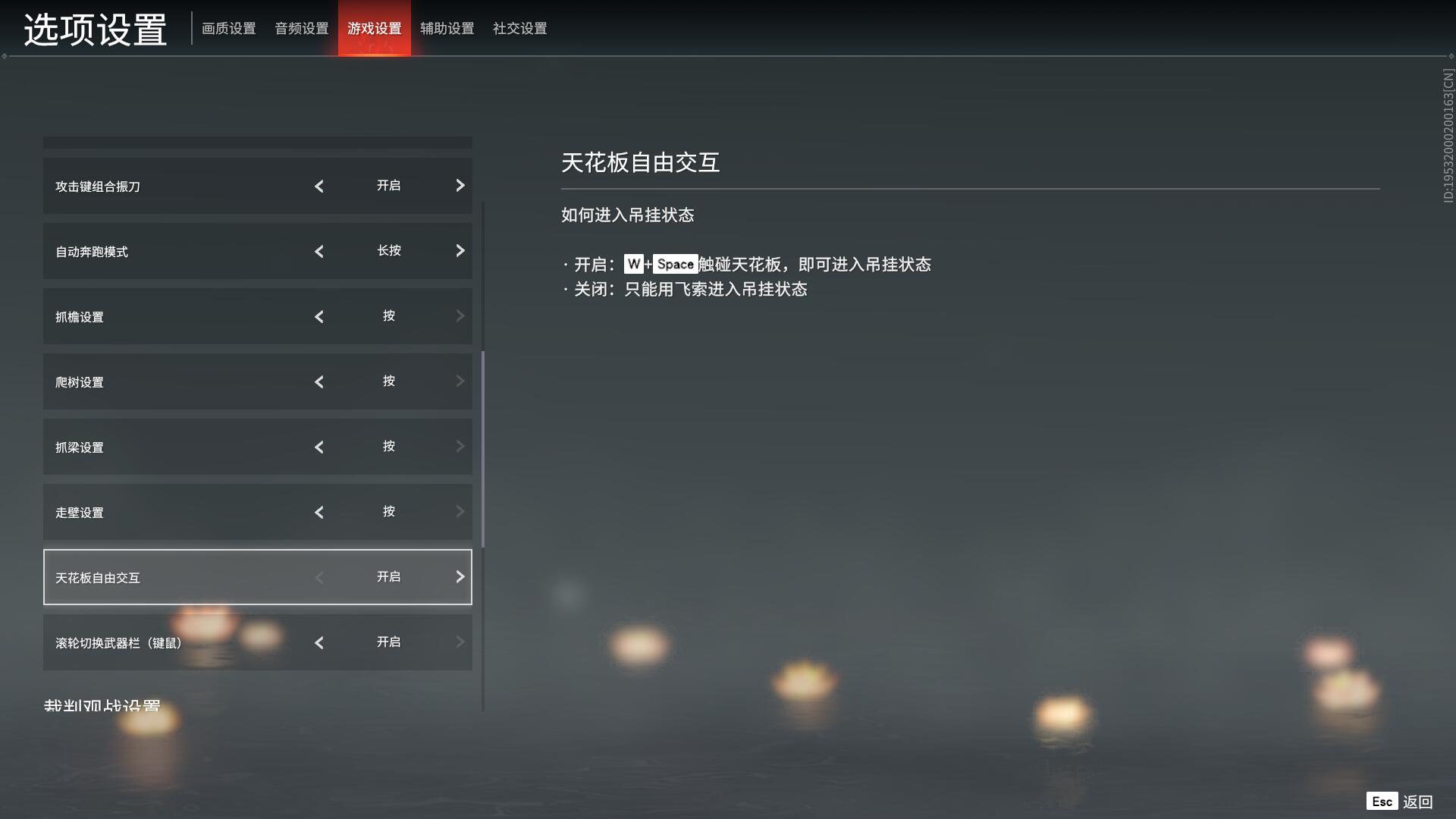This screenshot has height=819, width=1456.
Task: Switch to 画质设置 tab
Action: (x=229, y=29)
